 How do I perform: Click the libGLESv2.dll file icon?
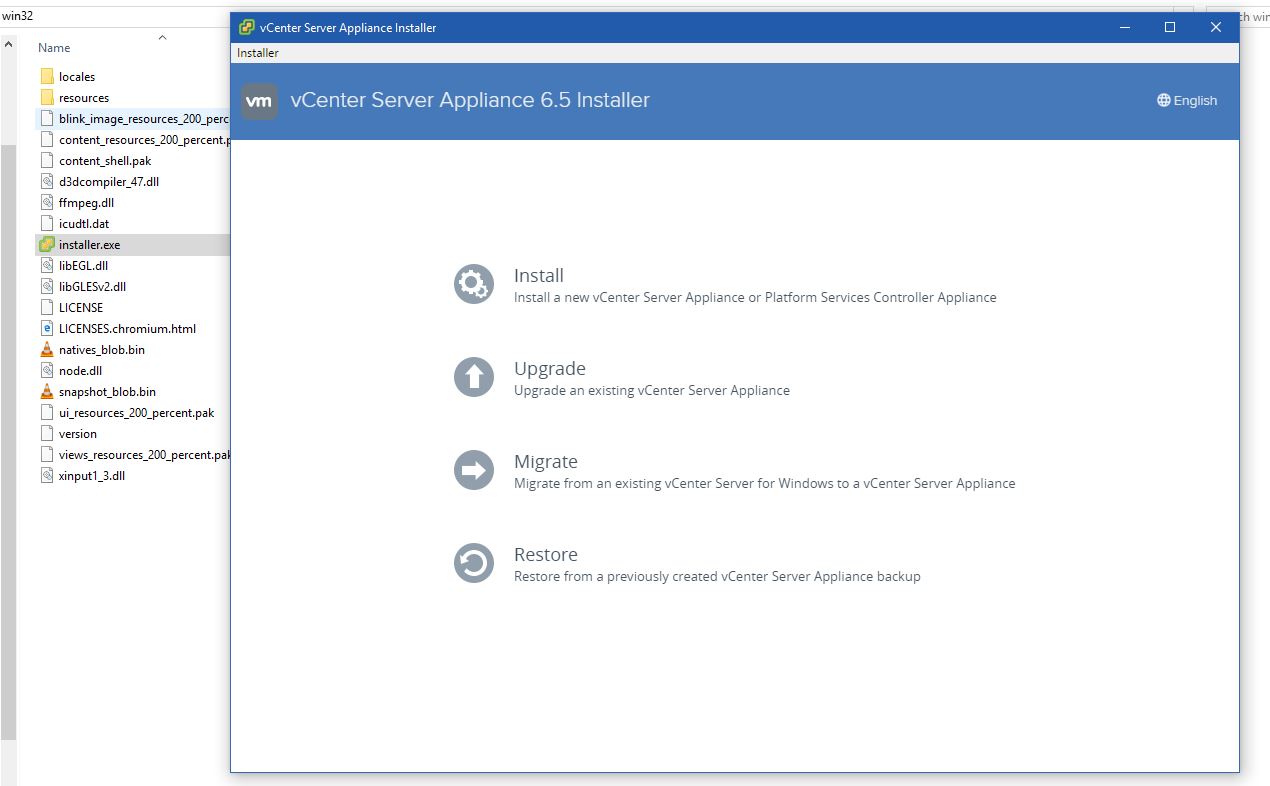click(47, 286)
